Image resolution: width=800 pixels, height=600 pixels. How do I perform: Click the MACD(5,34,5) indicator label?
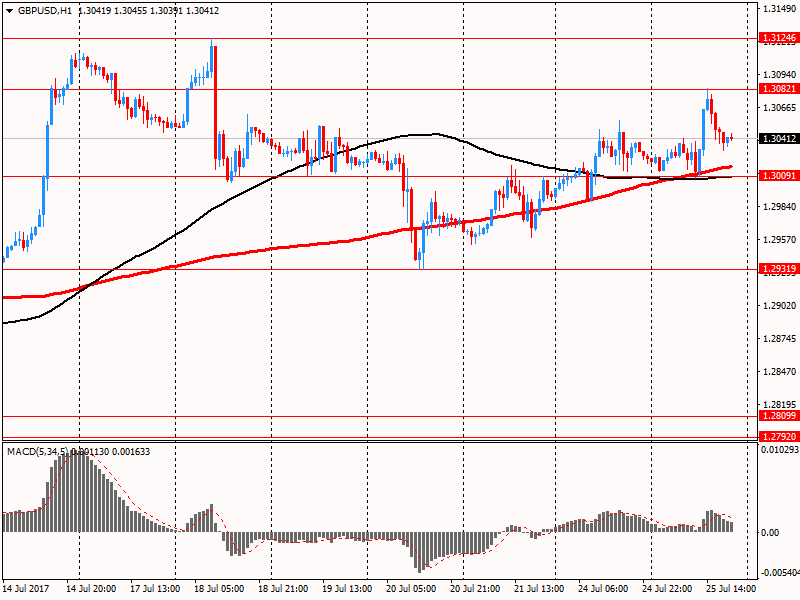[37, 452]
